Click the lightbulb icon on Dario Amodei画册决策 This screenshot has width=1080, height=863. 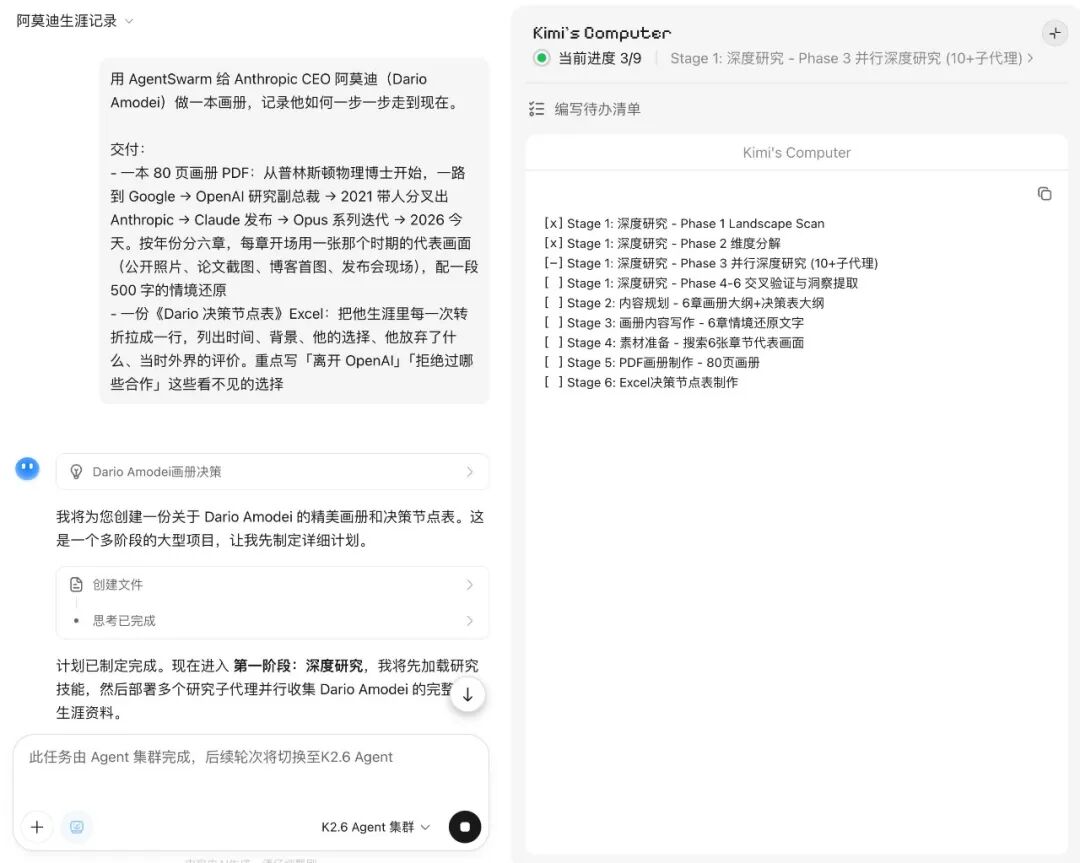[x=76, y=472]
